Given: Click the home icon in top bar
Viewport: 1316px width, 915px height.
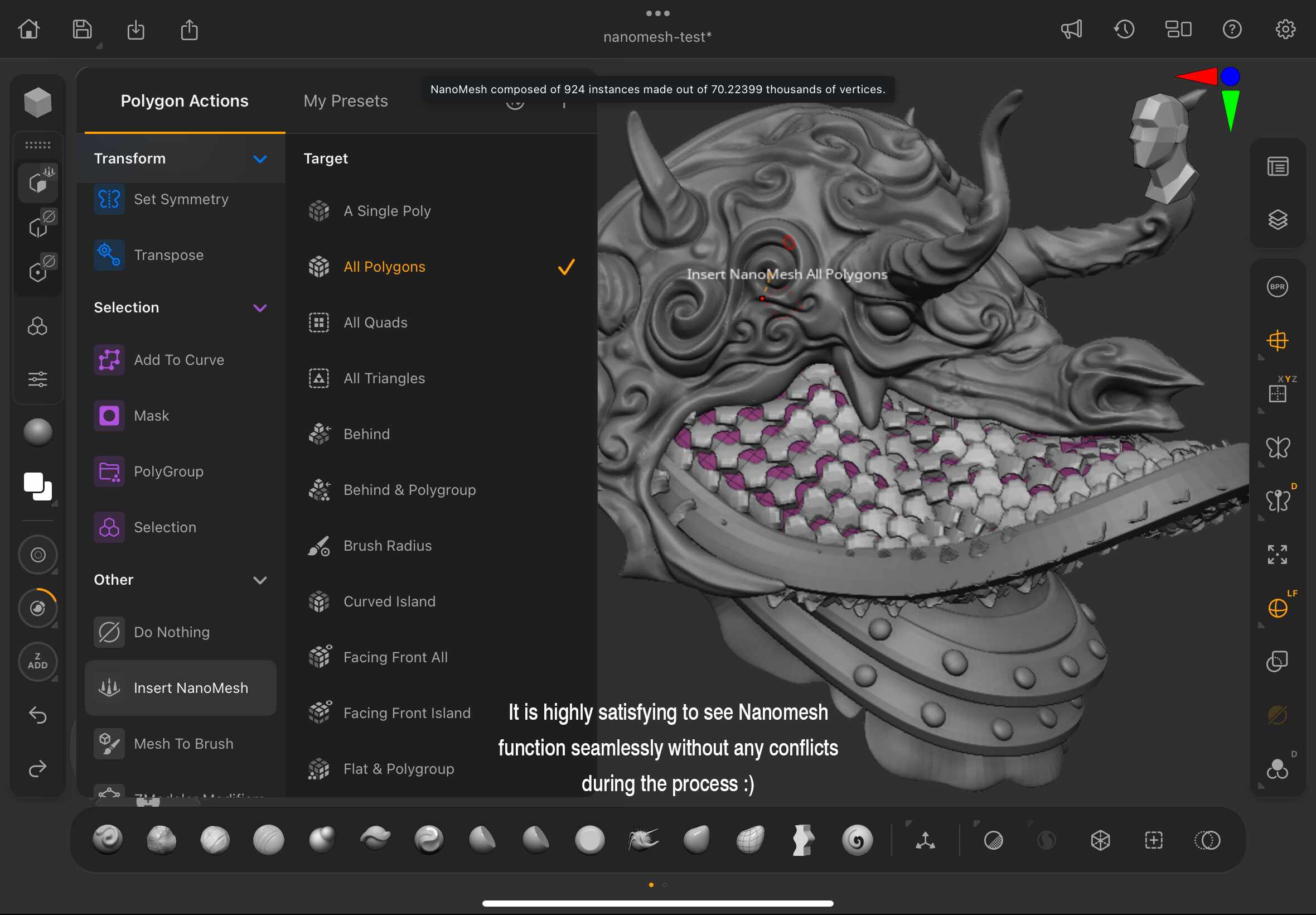Looking at the screenshot, I should [x=28, y=28].
